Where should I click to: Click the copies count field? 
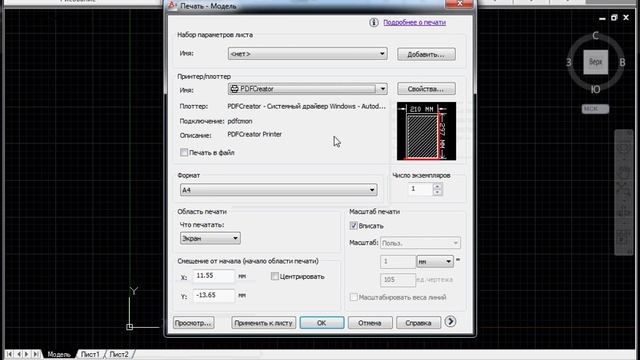[x=420, y=189]
